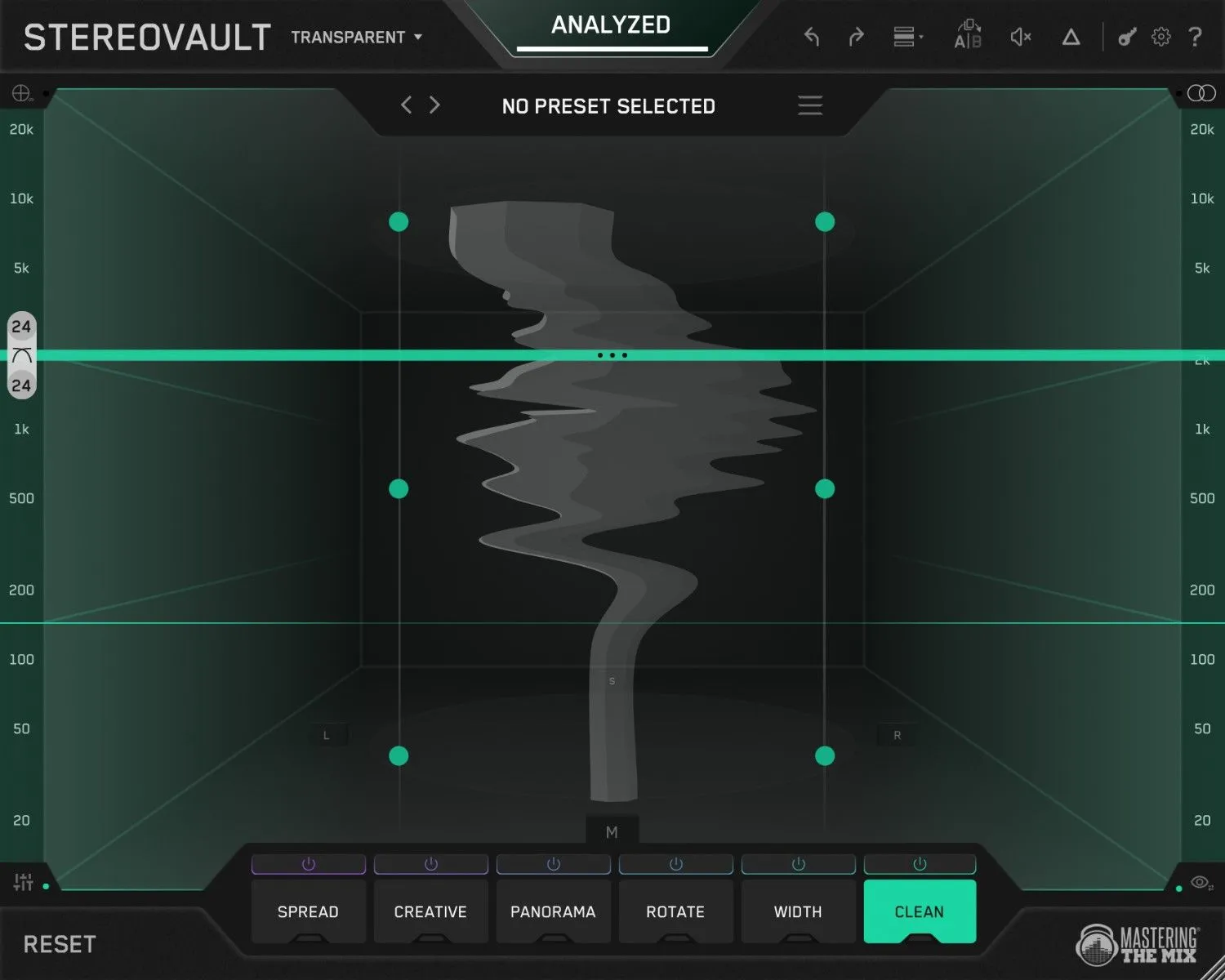The image size is (1225, 980).
Task: Go to previous preset with left chevron
Action: click(x=406, y=105)
